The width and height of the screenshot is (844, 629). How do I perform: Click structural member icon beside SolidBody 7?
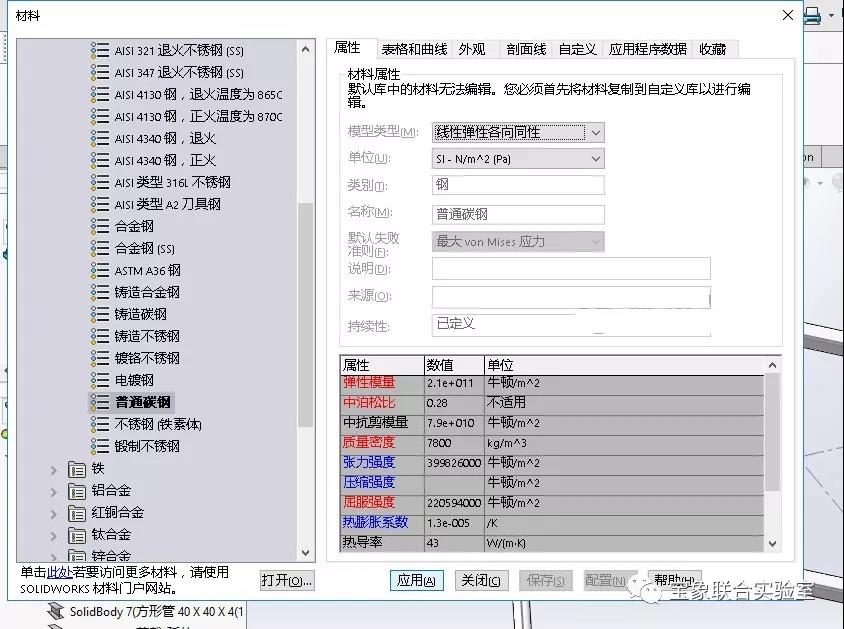click(55, 611)
